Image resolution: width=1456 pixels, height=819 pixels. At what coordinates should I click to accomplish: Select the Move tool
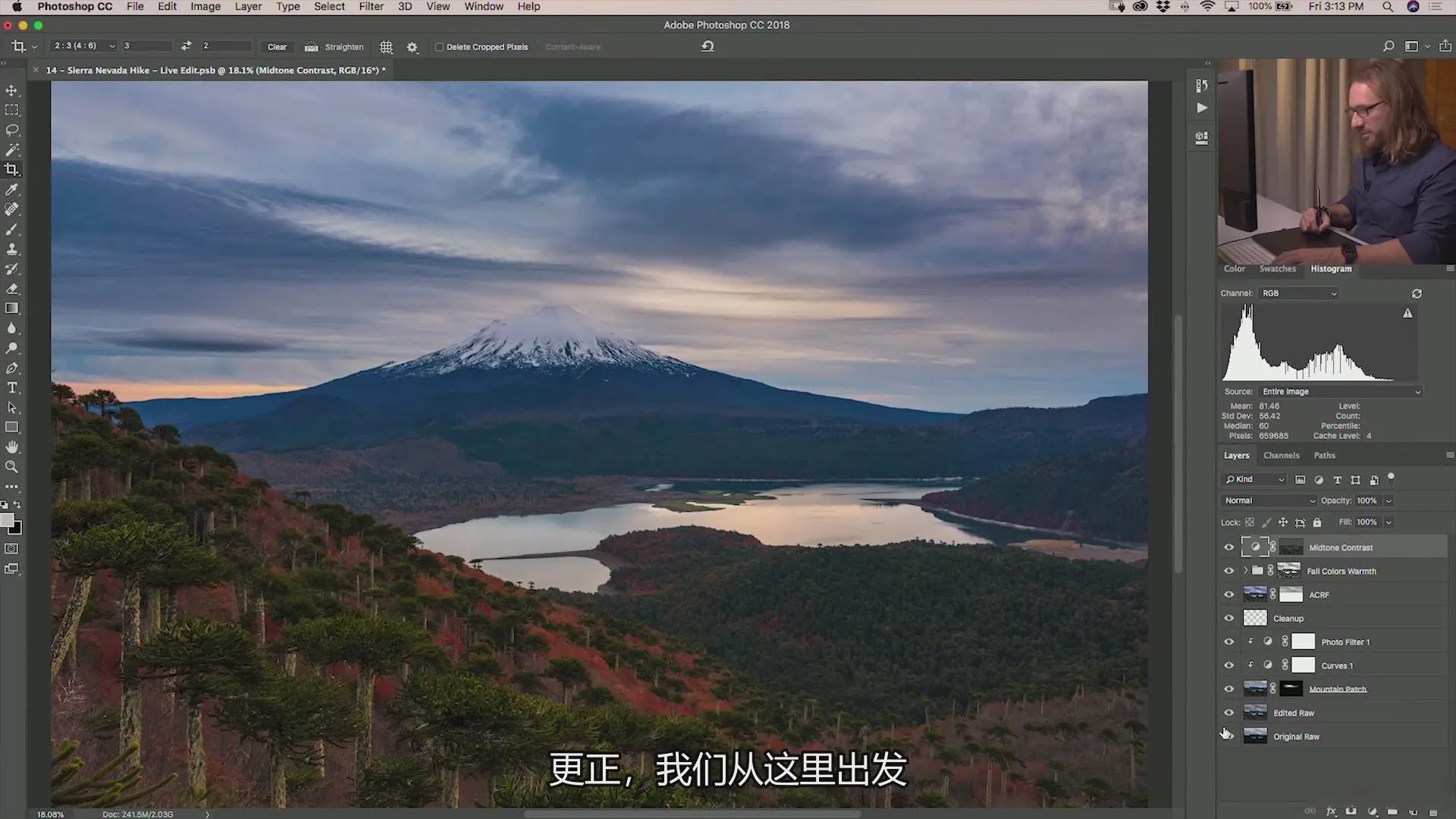coord(13,90)
